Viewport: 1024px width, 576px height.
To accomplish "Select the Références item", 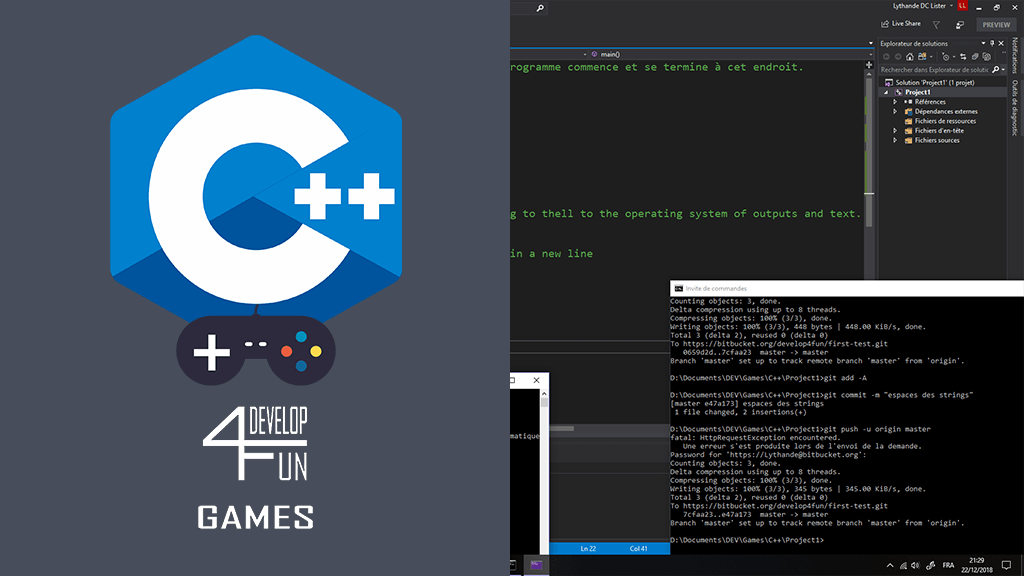I will [930, 102].
